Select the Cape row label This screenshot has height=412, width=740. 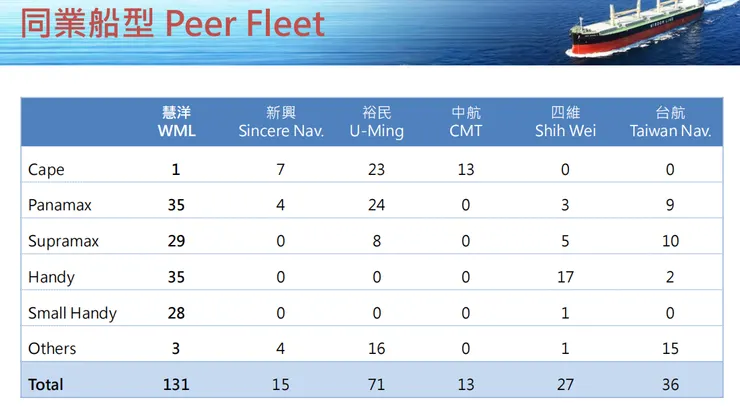(46, 170)
